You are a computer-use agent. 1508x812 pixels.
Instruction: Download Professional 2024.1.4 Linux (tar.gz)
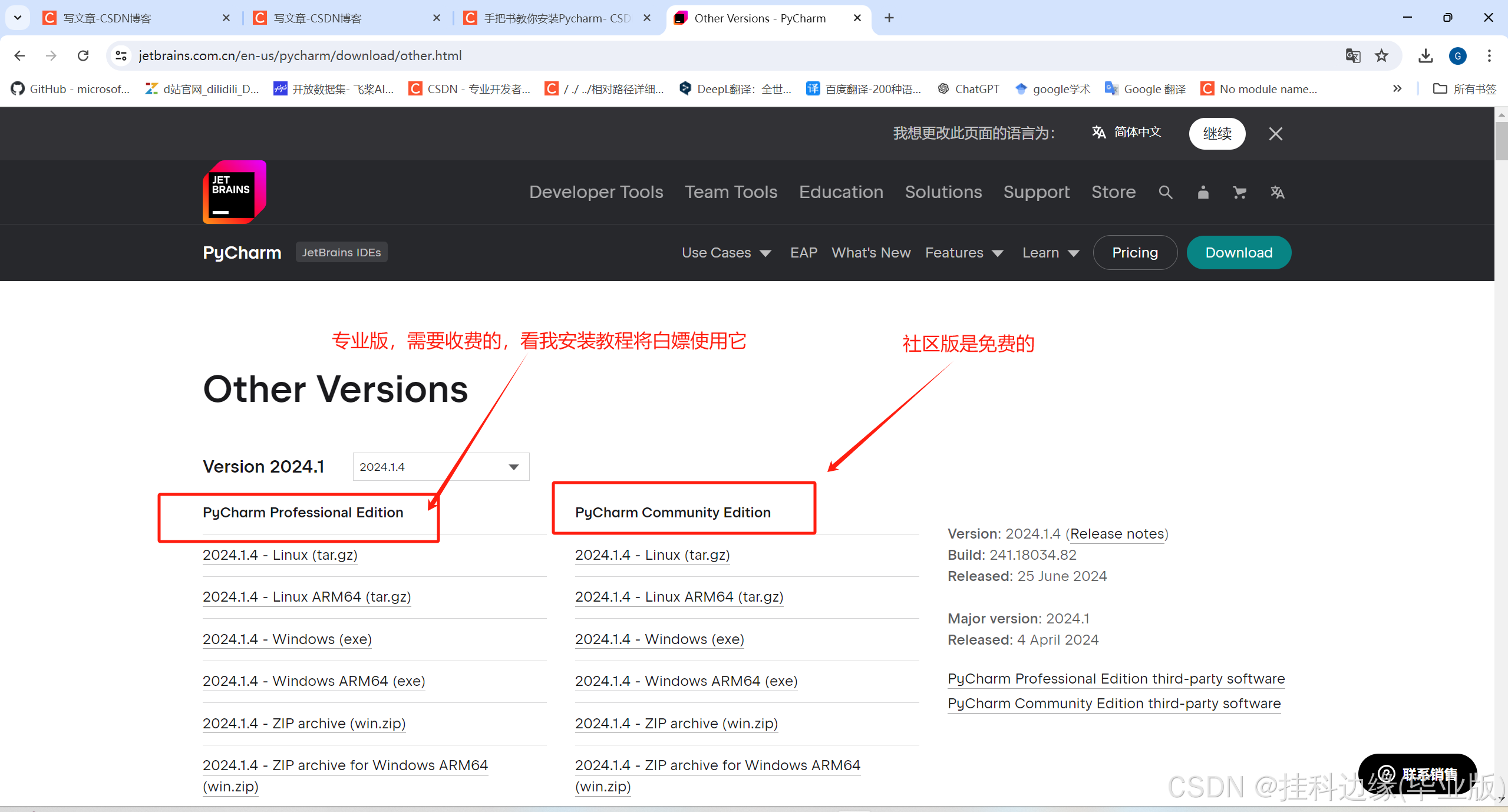coord(280,555)
